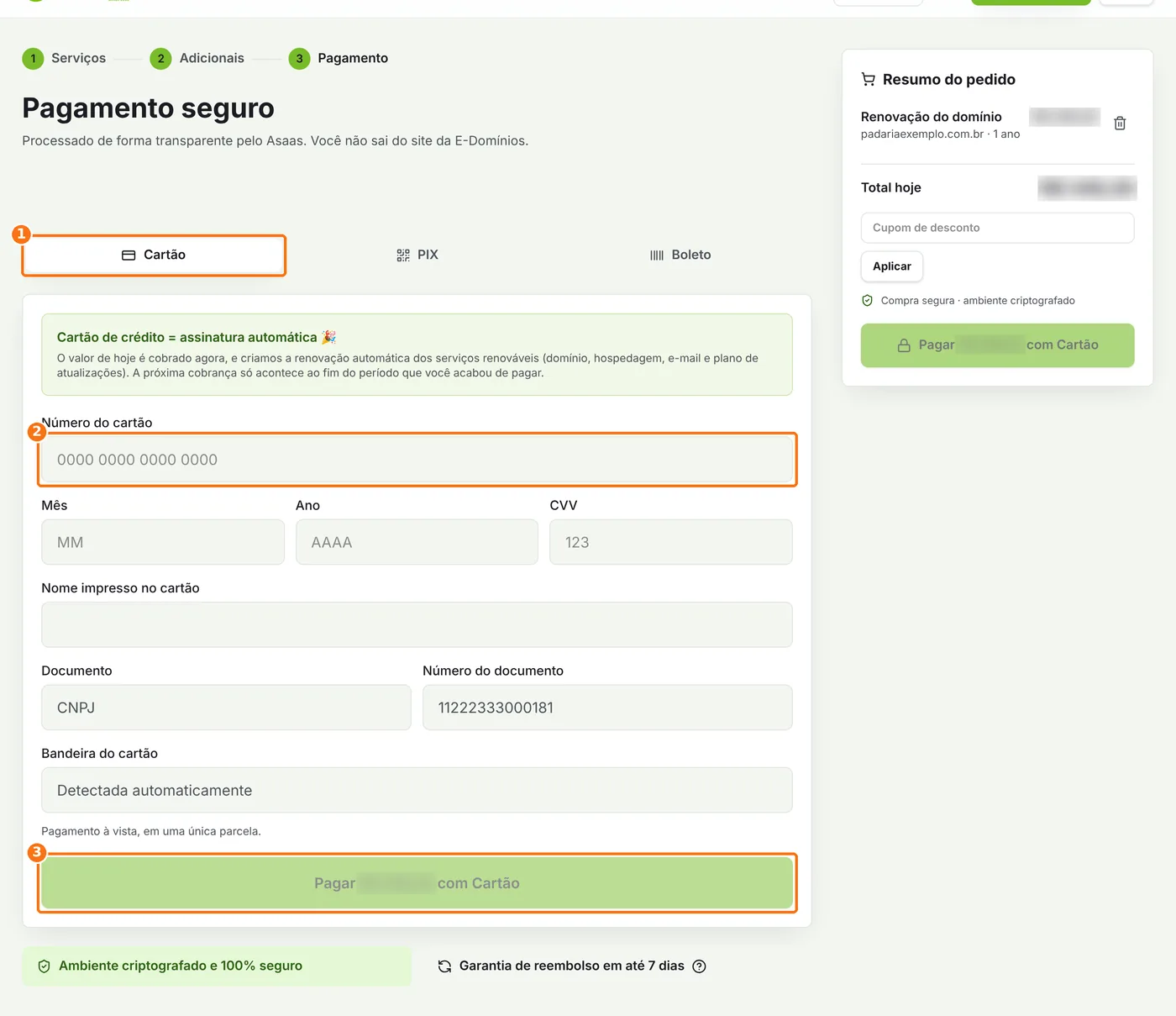Image resolution: width=1176 pixels, height=1016 pixels.
Task: Delete domain renewal with trash icon
Action: pos(1120,124)
